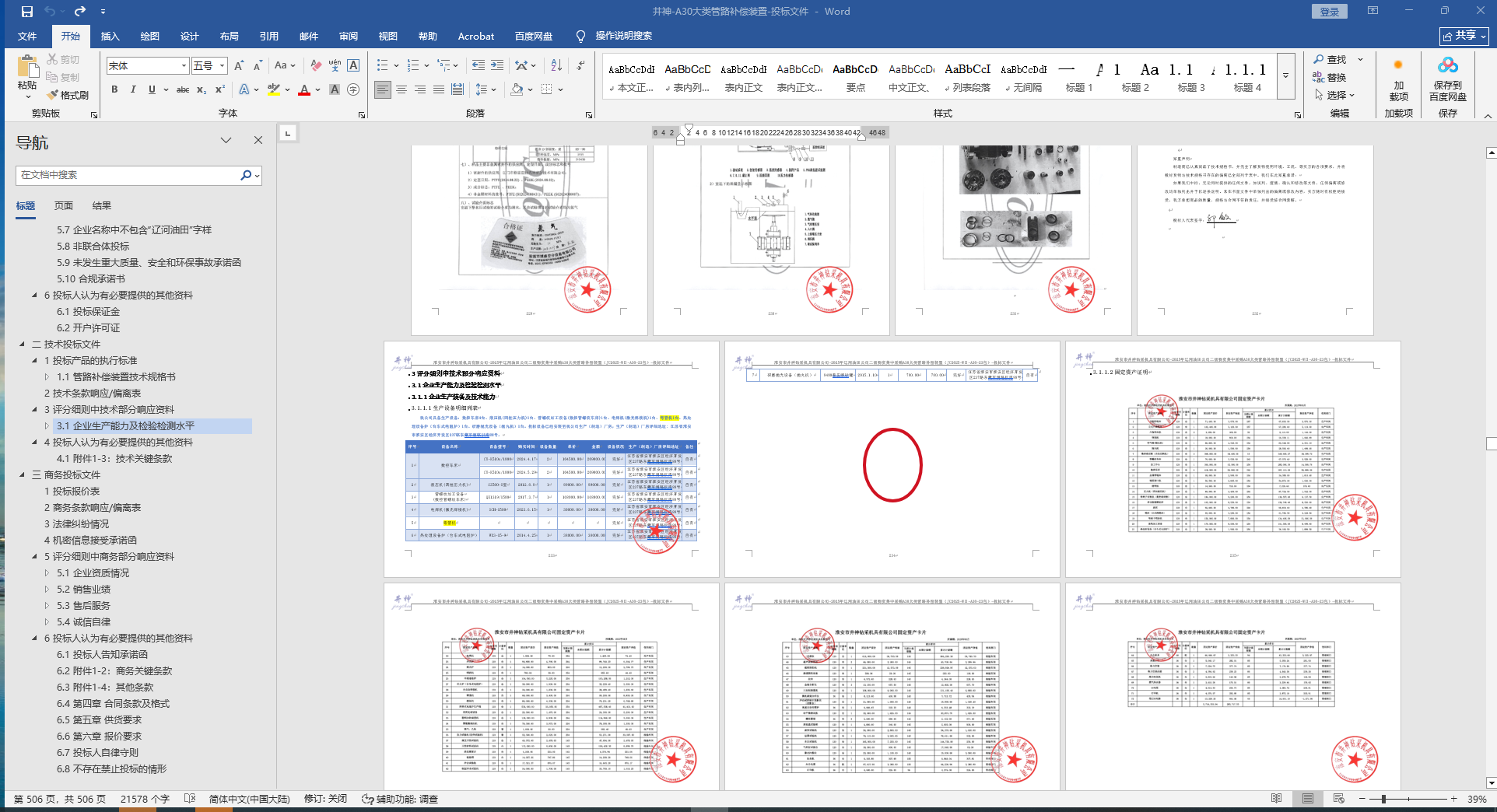Click the vertical scrollbar down arrow

1491,783
